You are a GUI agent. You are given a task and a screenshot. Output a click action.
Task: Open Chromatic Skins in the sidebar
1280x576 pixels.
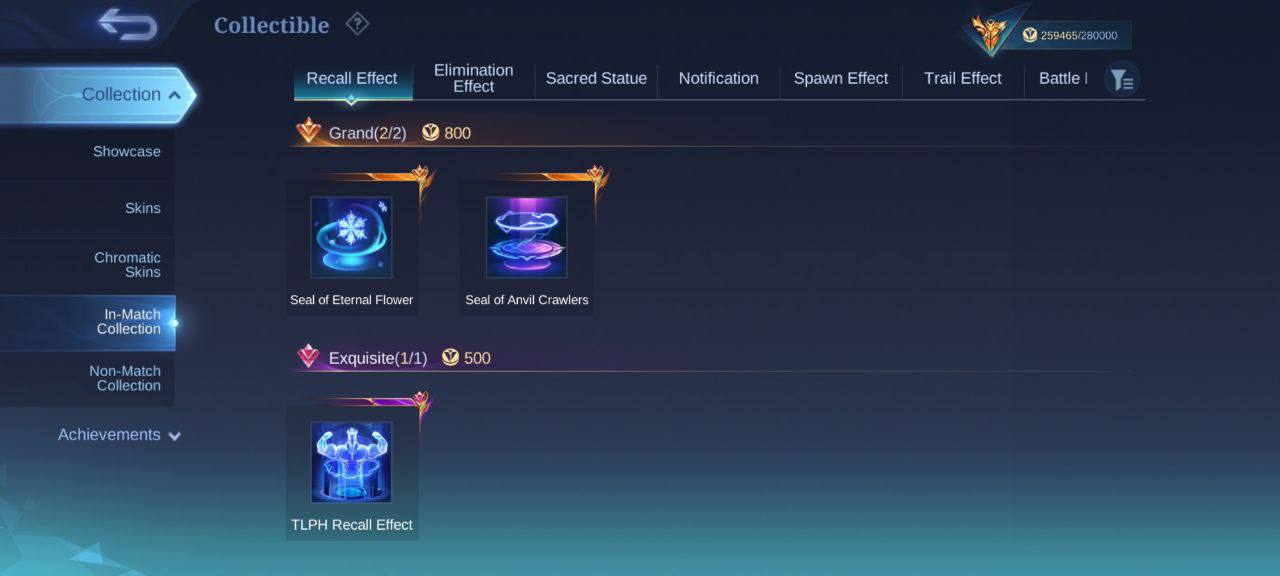pyautogui.click(x=127, y=264)
